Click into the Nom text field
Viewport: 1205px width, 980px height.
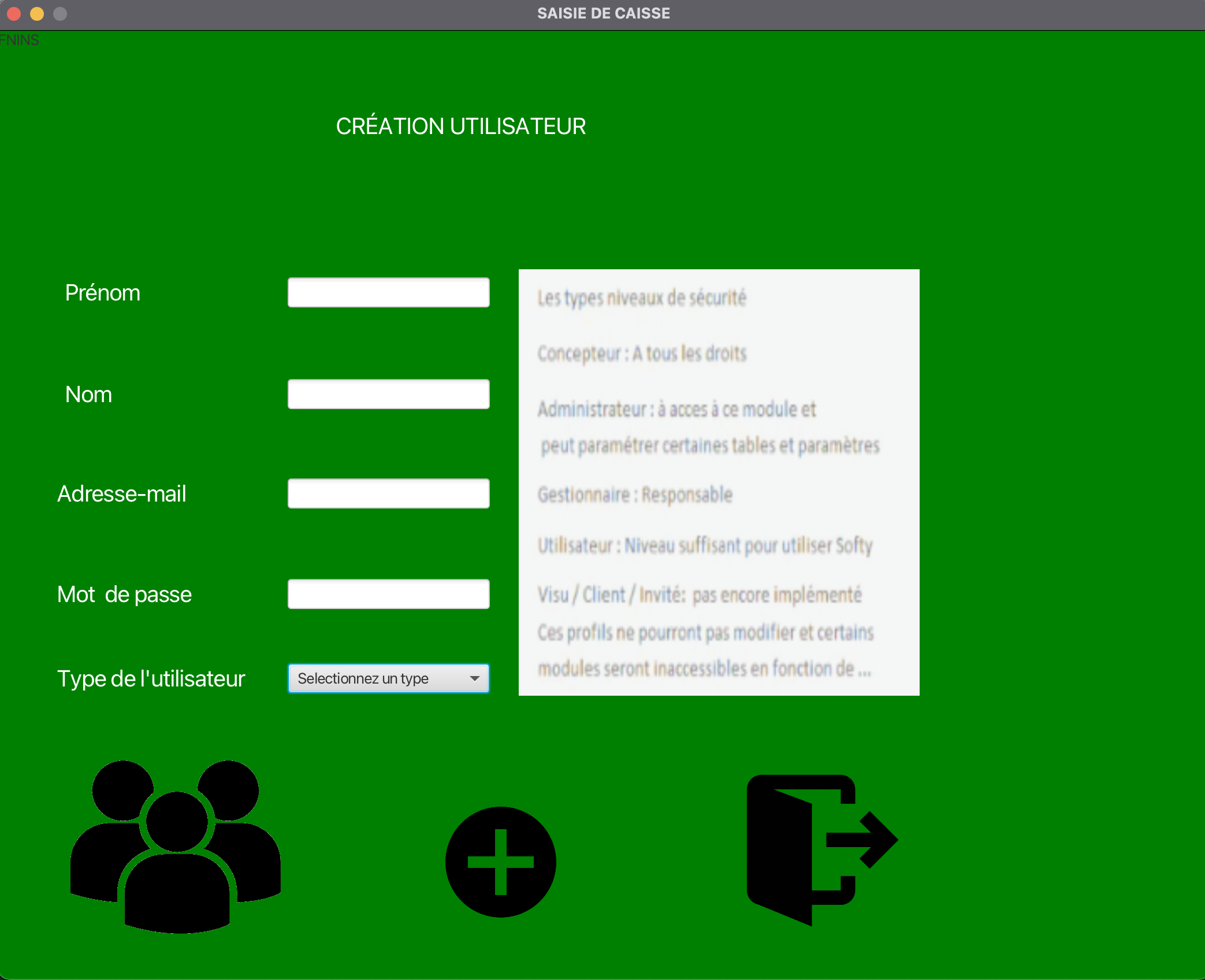coord(388,394)
